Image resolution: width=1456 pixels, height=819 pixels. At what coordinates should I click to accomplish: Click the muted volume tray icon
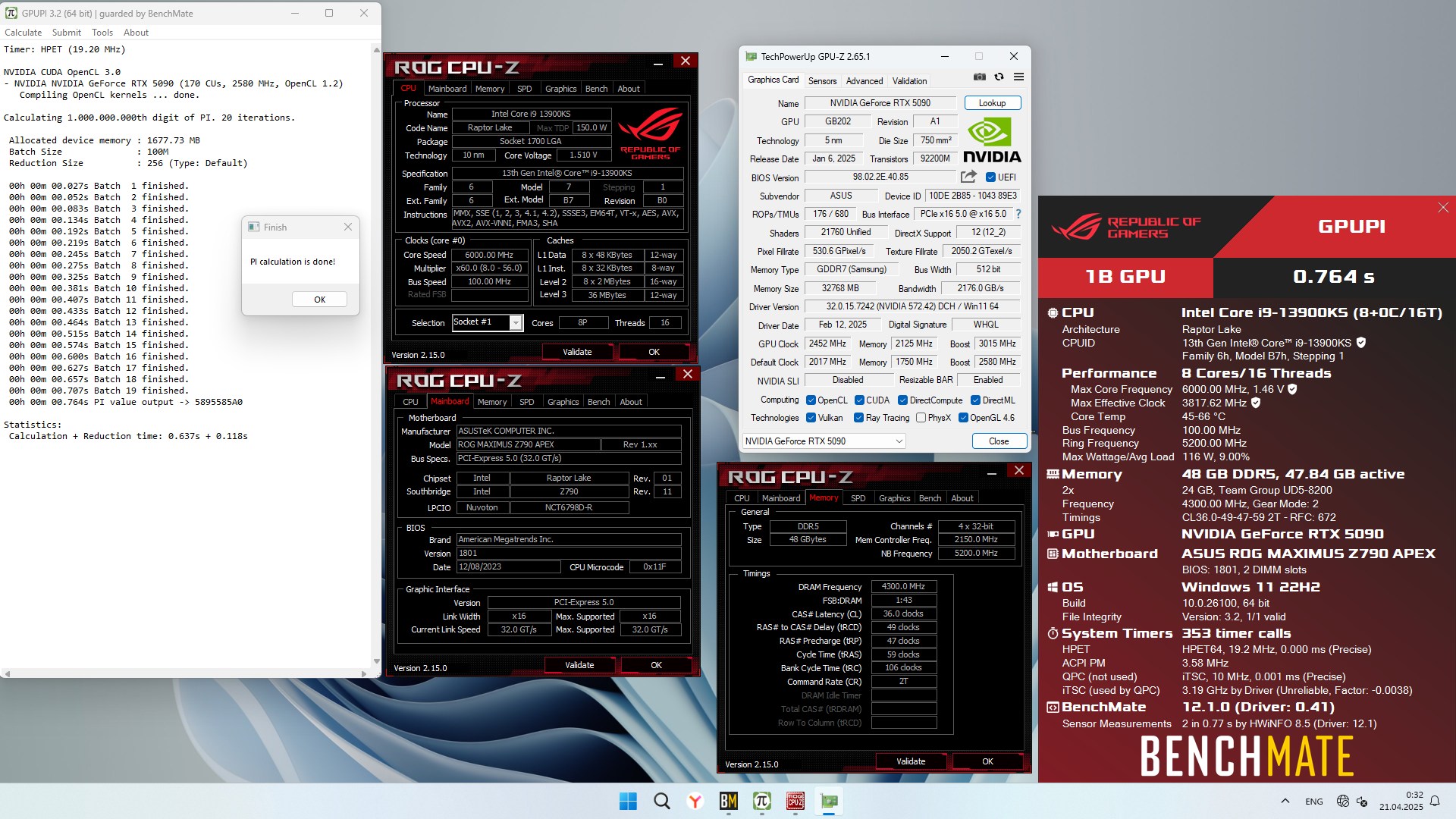(x=1362, y=801)
